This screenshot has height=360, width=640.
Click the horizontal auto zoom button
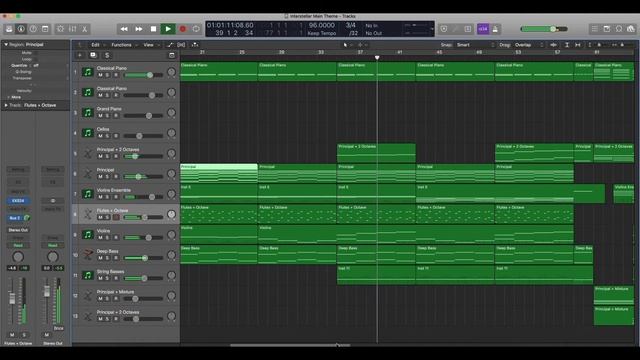pyautogui.click(x=578, y=45)
